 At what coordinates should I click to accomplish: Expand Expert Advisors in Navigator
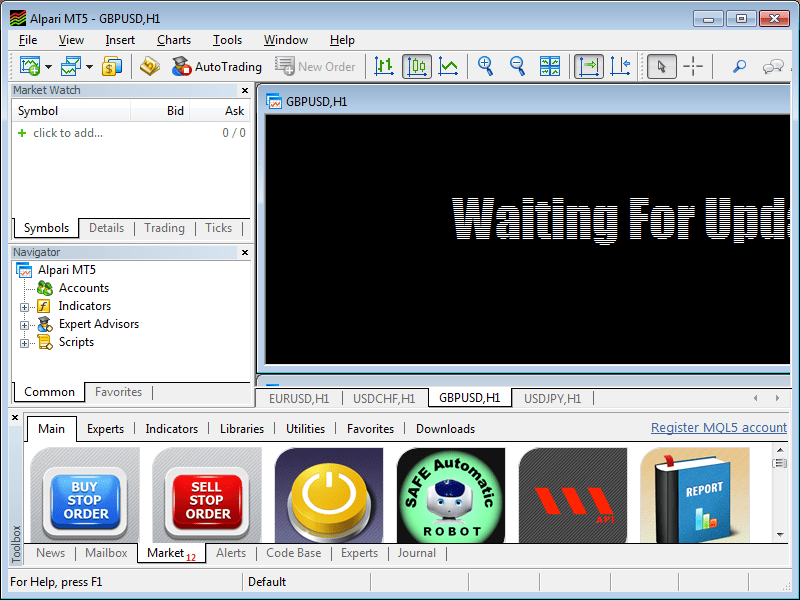tap(25, 325)
